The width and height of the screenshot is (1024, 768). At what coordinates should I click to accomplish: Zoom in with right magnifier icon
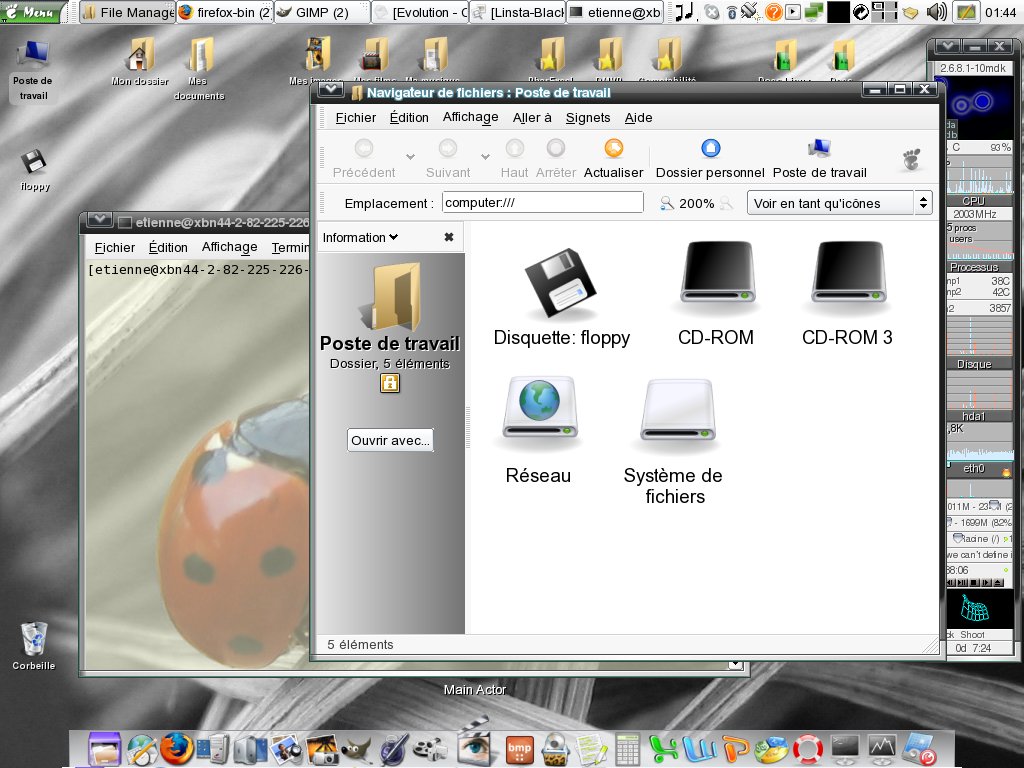click(x=726, y=203)
